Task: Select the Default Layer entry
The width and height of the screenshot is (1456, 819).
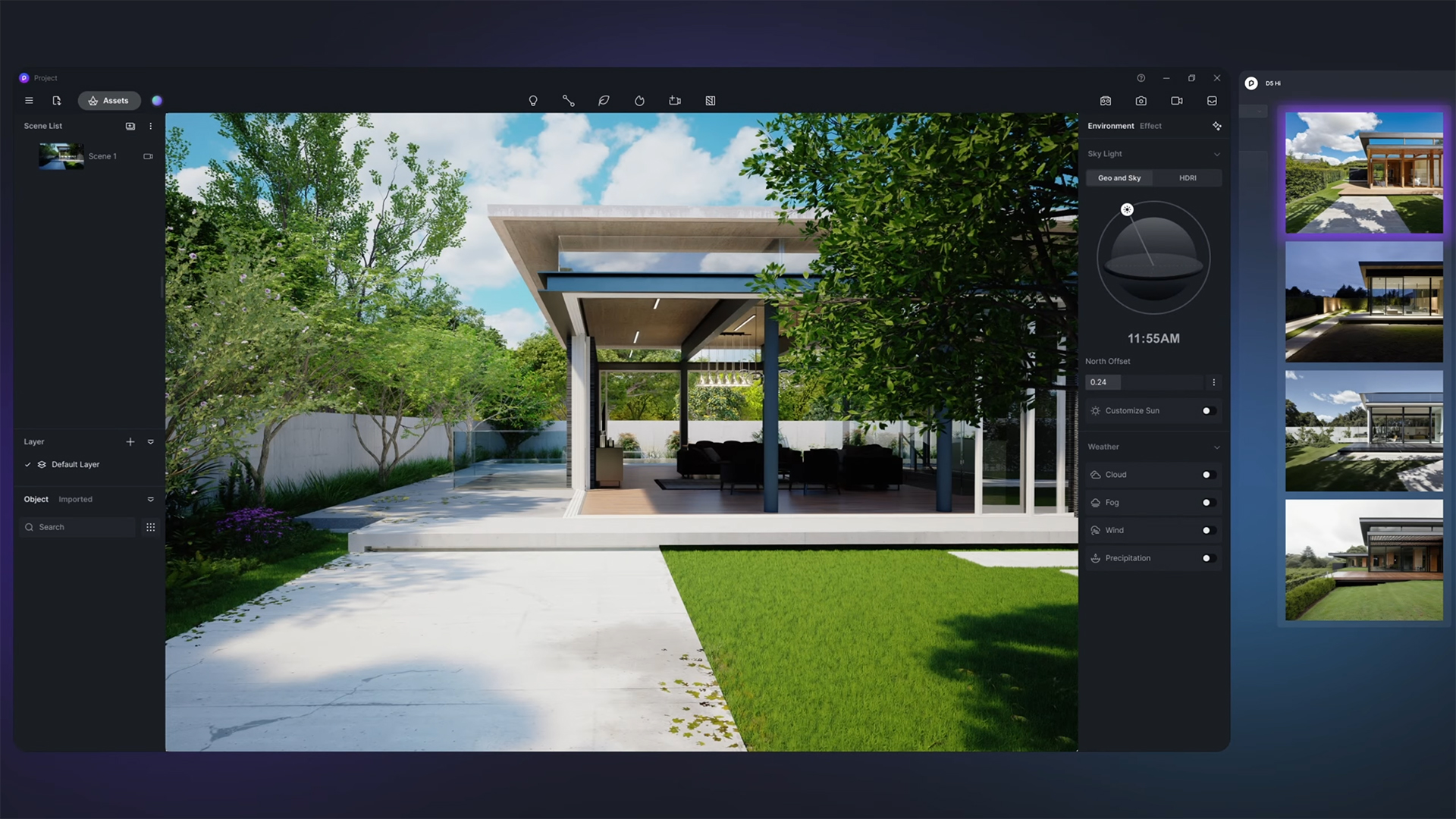Action: coord(75,465)
